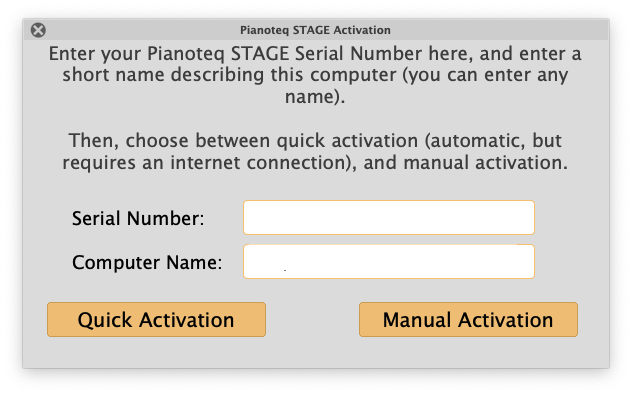632x395 pixels.
Task: Choose Manual Activation
Action: pos(468,320)
